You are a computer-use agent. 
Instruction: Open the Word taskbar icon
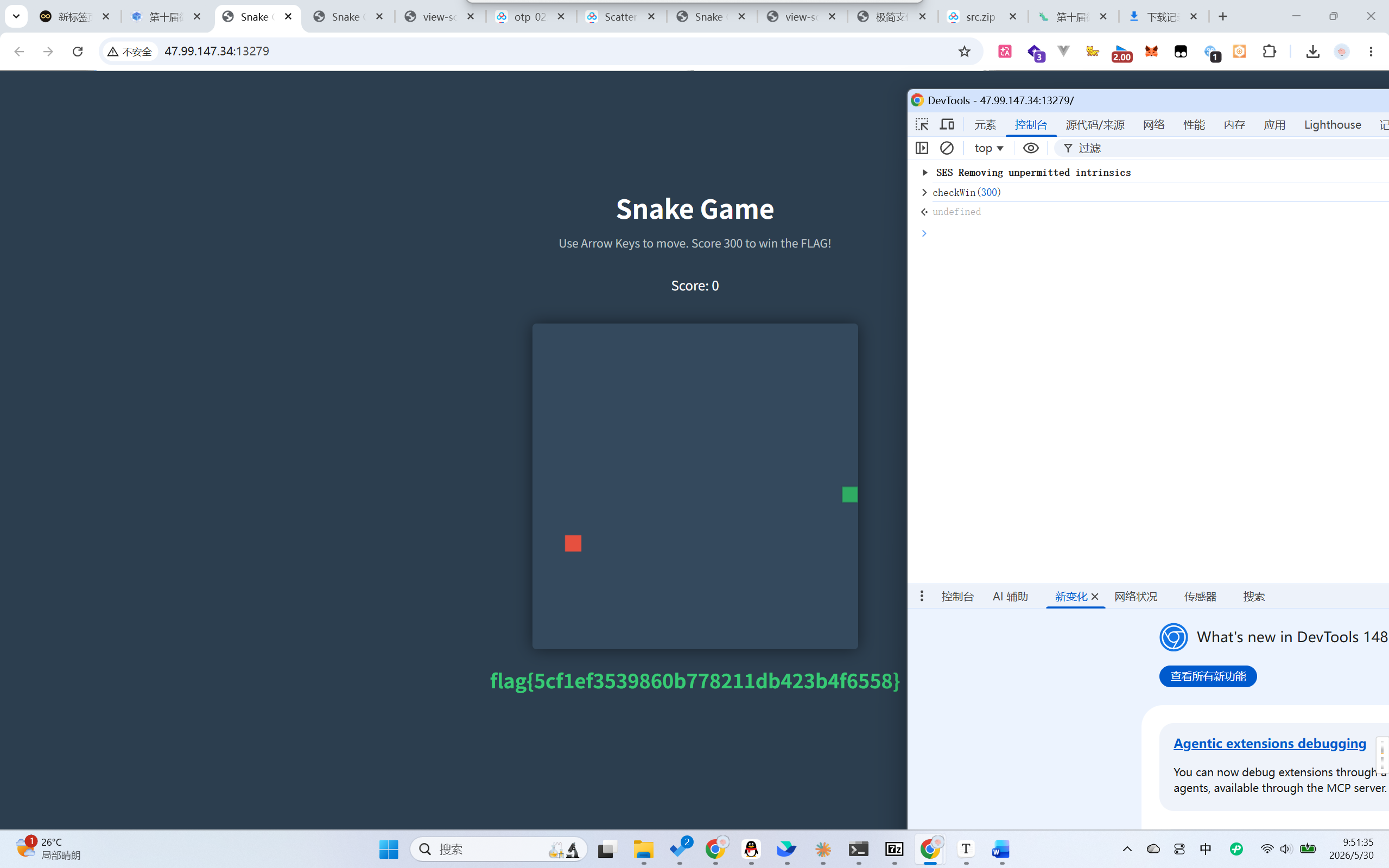point(1001,849)
